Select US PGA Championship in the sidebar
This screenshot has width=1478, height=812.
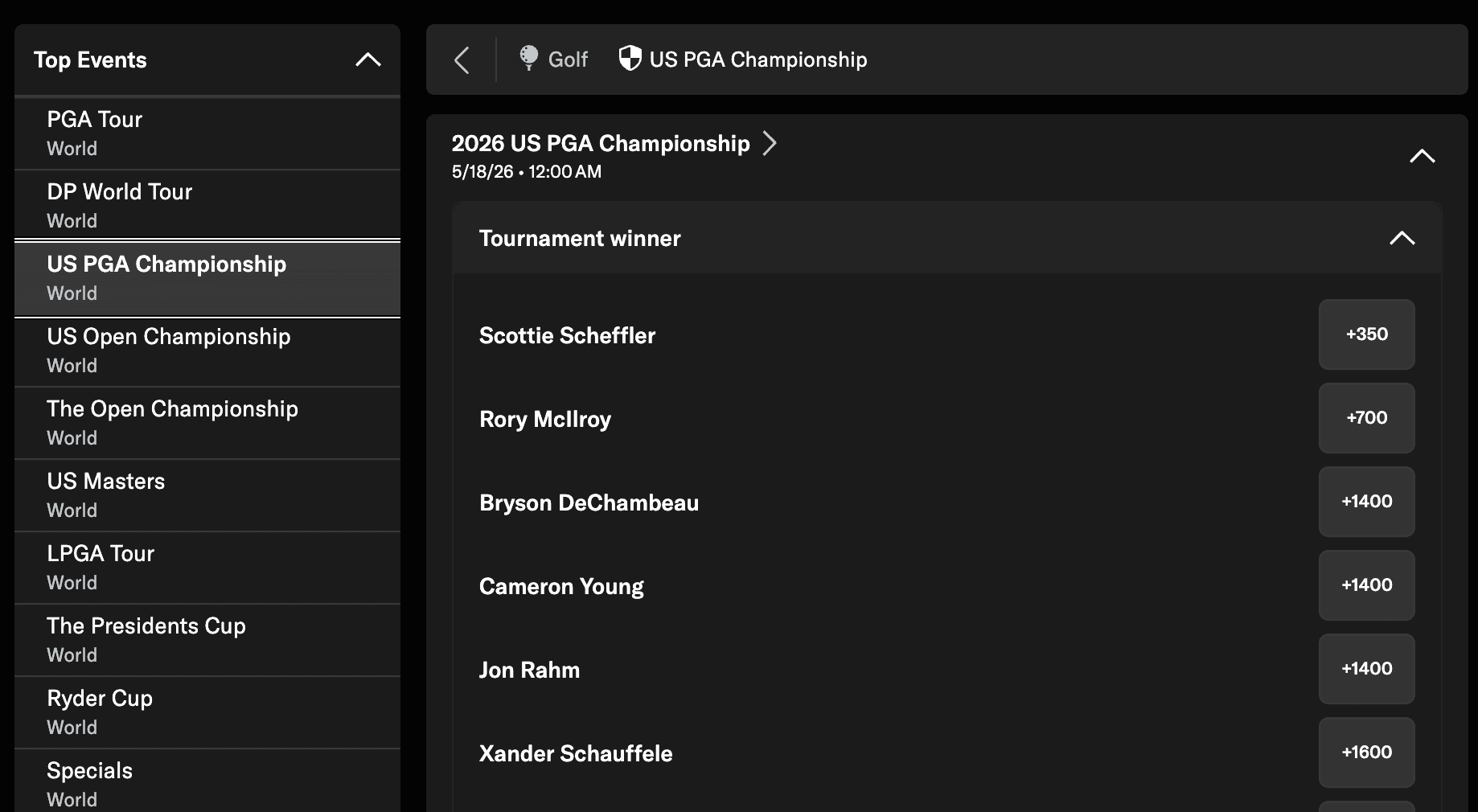[207, 278]
